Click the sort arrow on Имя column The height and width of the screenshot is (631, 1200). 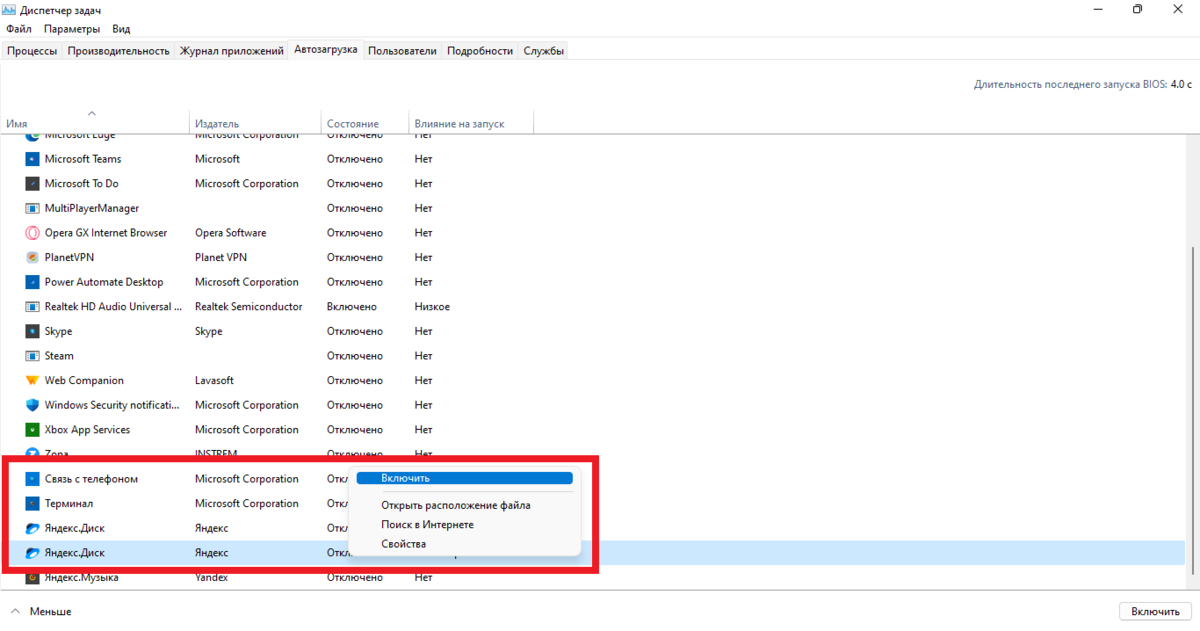(x=94, y=115)
